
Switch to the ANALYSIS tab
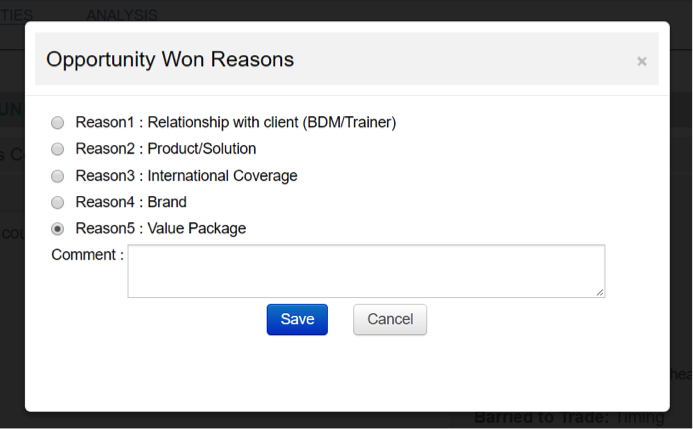[121, 15]
